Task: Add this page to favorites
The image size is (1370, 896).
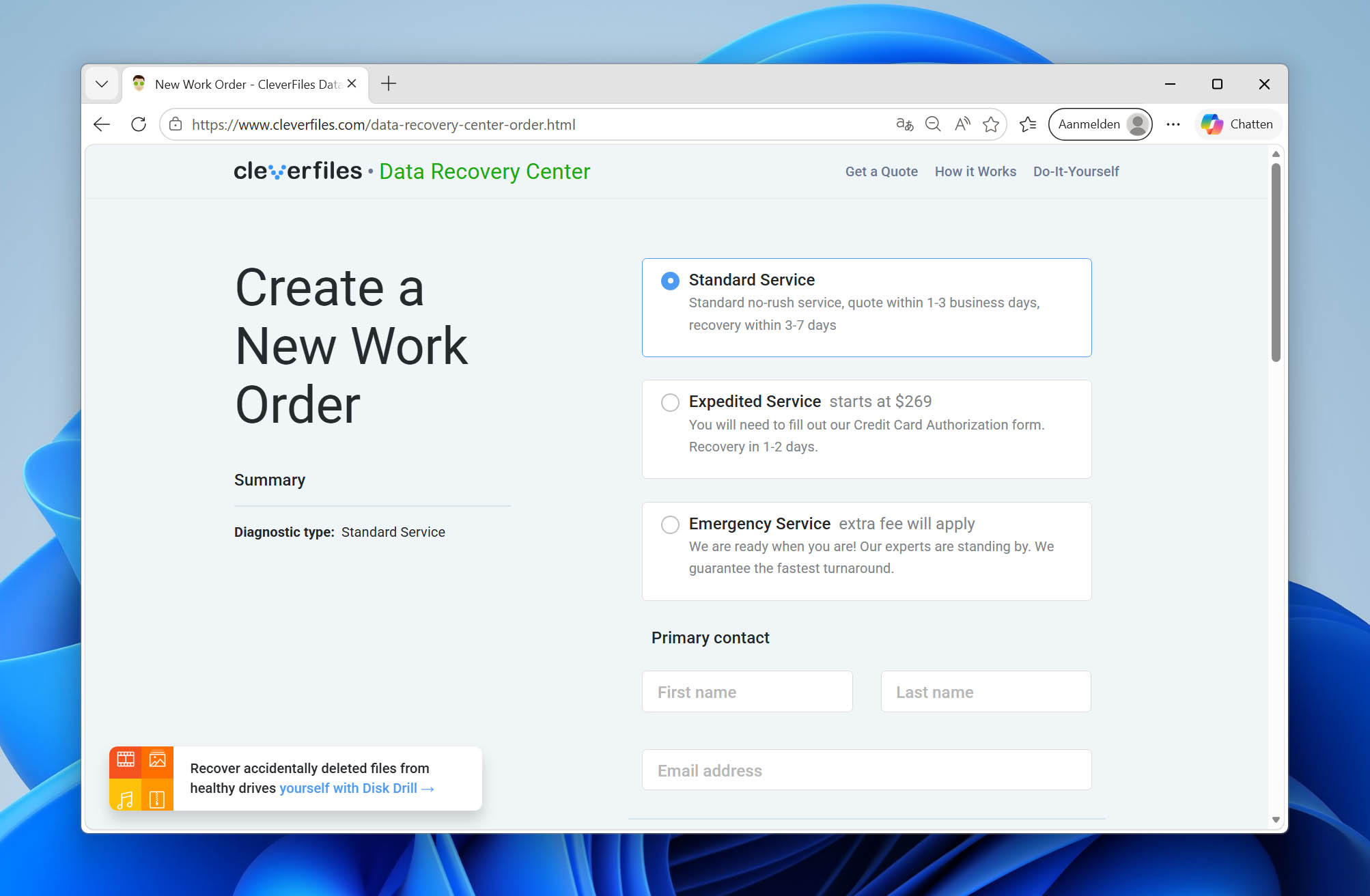Action: 991,124
